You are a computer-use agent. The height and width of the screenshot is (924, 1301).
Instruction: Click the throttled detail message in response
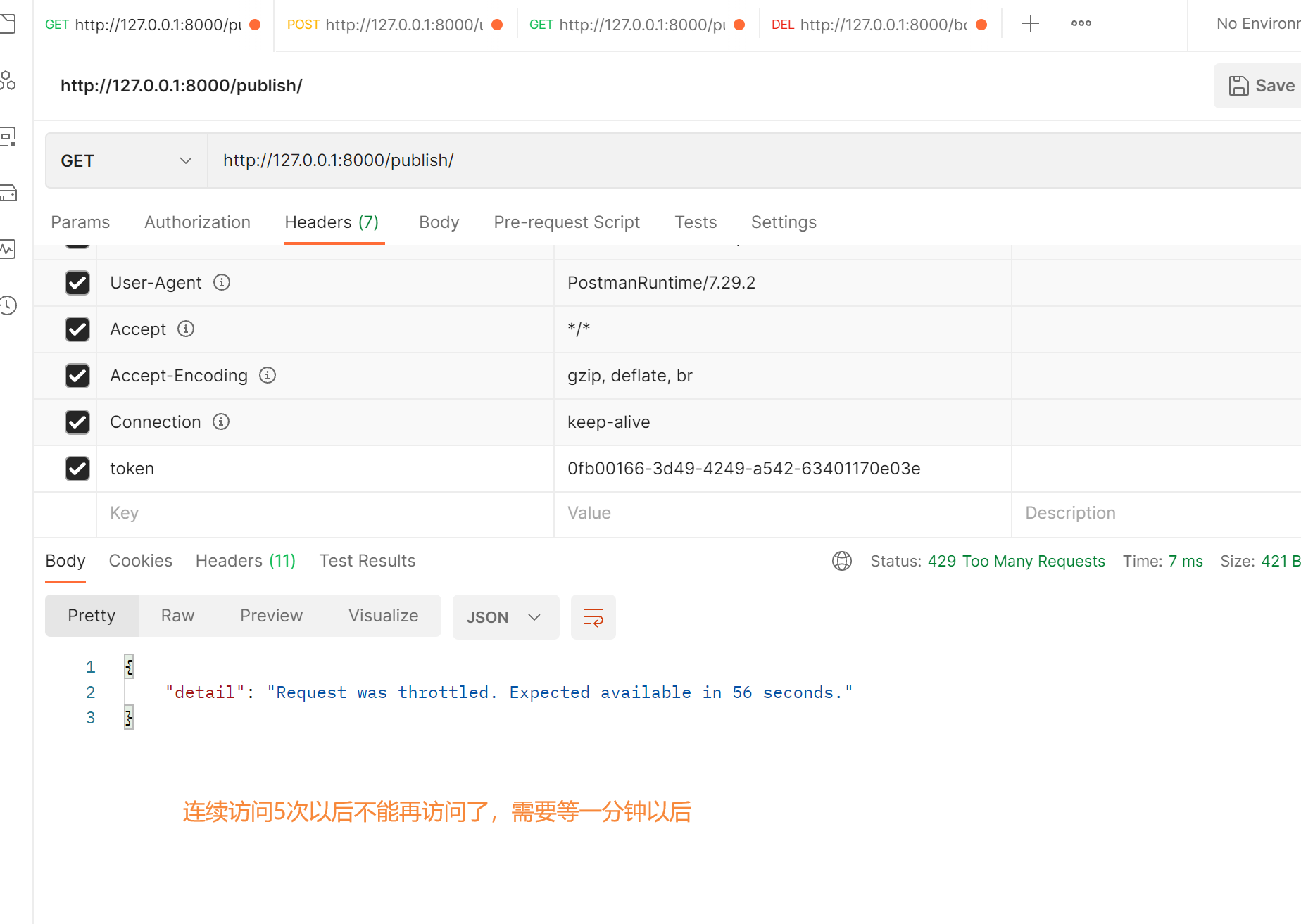[560, 692]
